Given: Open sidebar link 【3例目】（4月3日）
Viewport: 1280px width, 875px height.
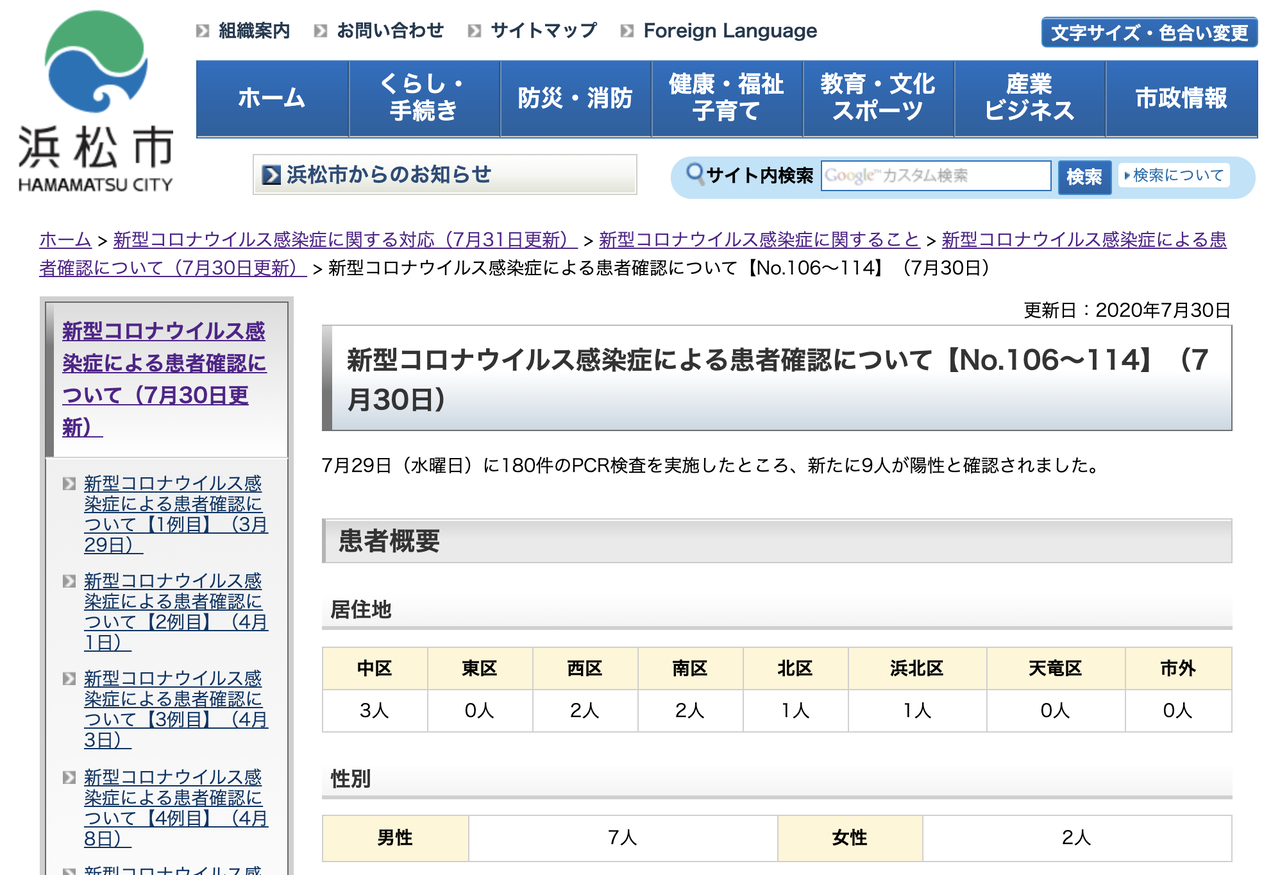Looking at the screenshot, I should 175,709.
